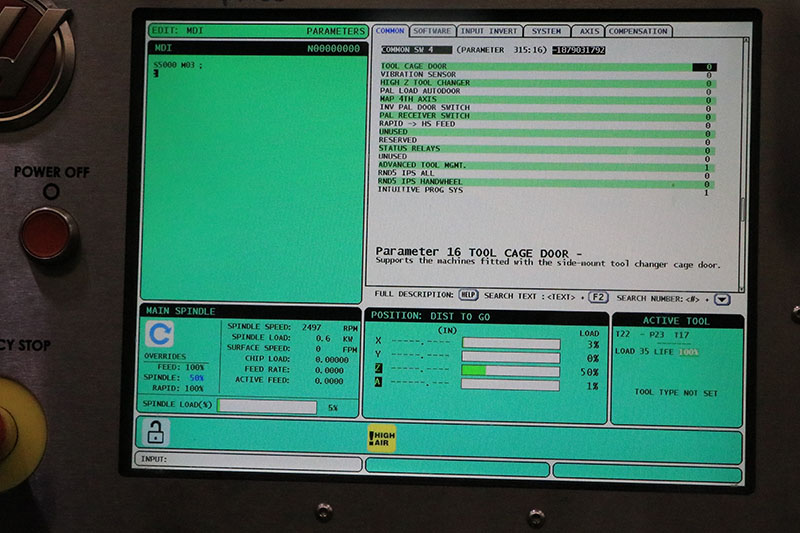The height and width of the screenshot is (533, 800).
Task: Select the TOOL CAGE DOOR parameter row
Action: point(548,67)
